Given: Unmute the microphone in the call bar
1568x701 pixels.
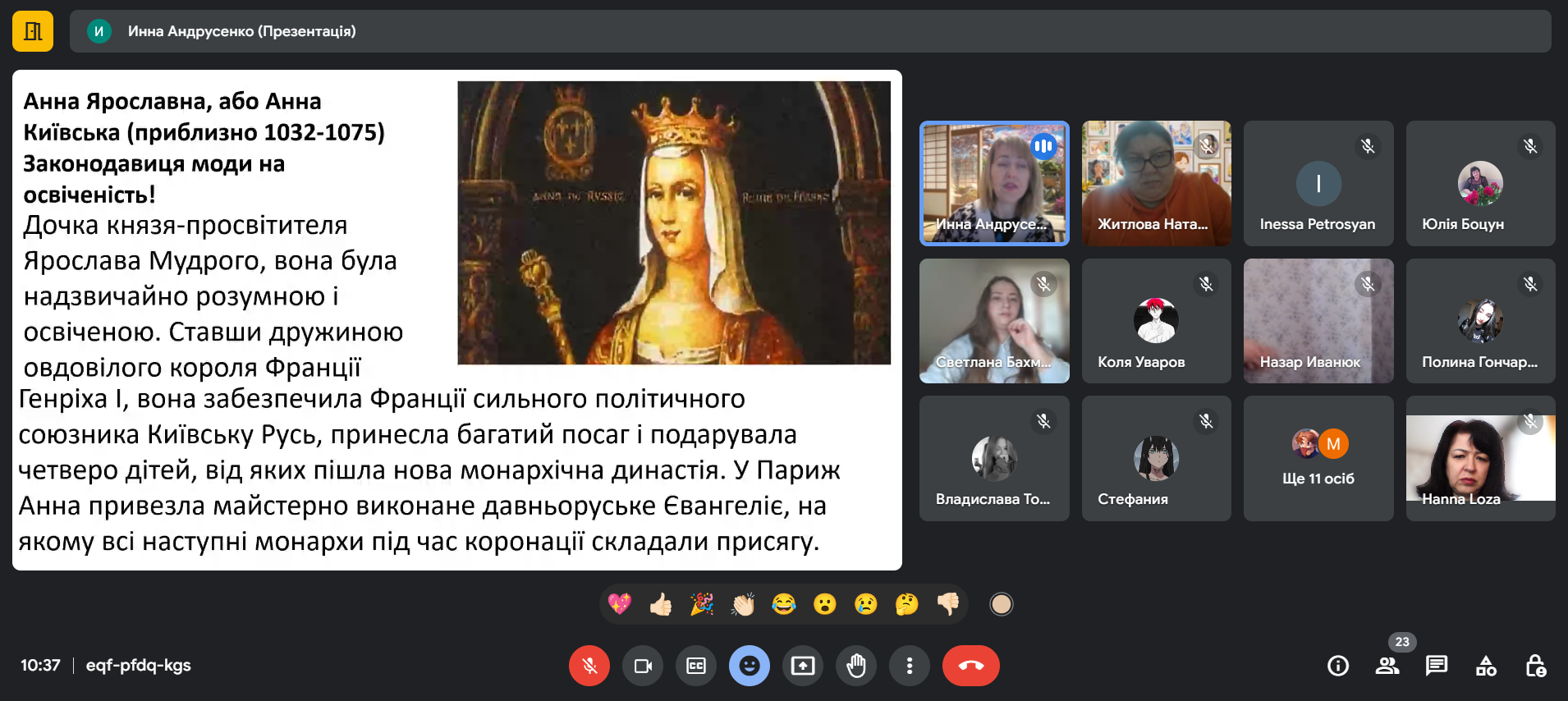Looking at the screenshot, I should click(589, 666).
